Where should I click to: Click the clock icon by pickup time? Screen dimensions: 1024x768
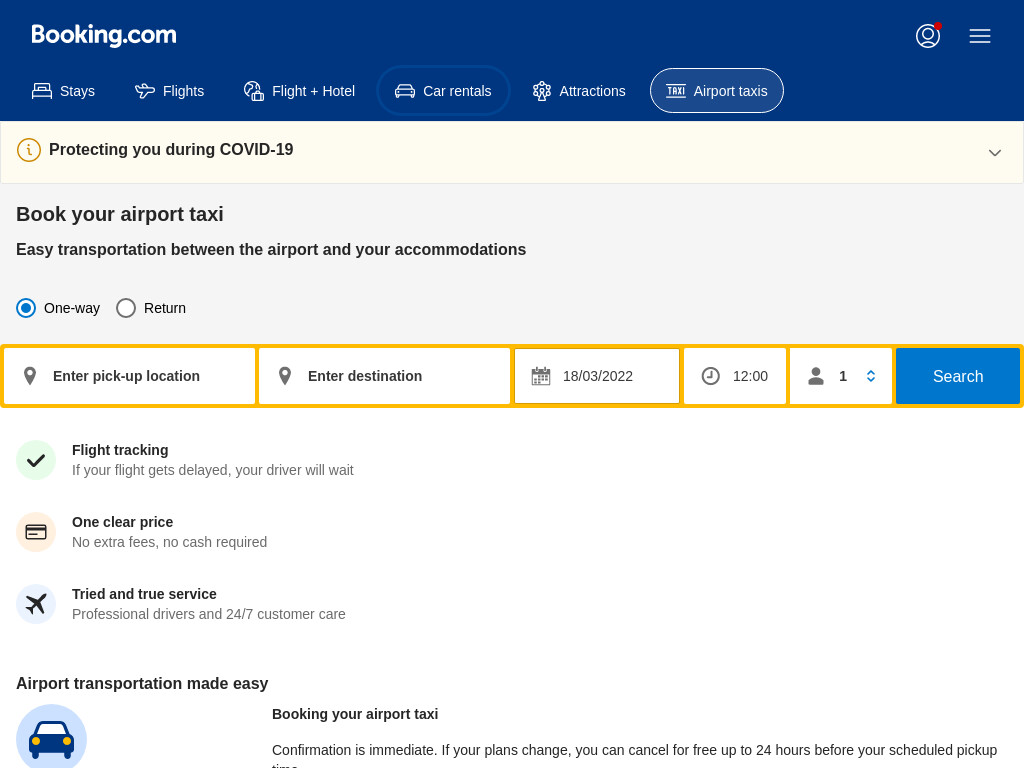pyautogui.click(x=711, y=376)
